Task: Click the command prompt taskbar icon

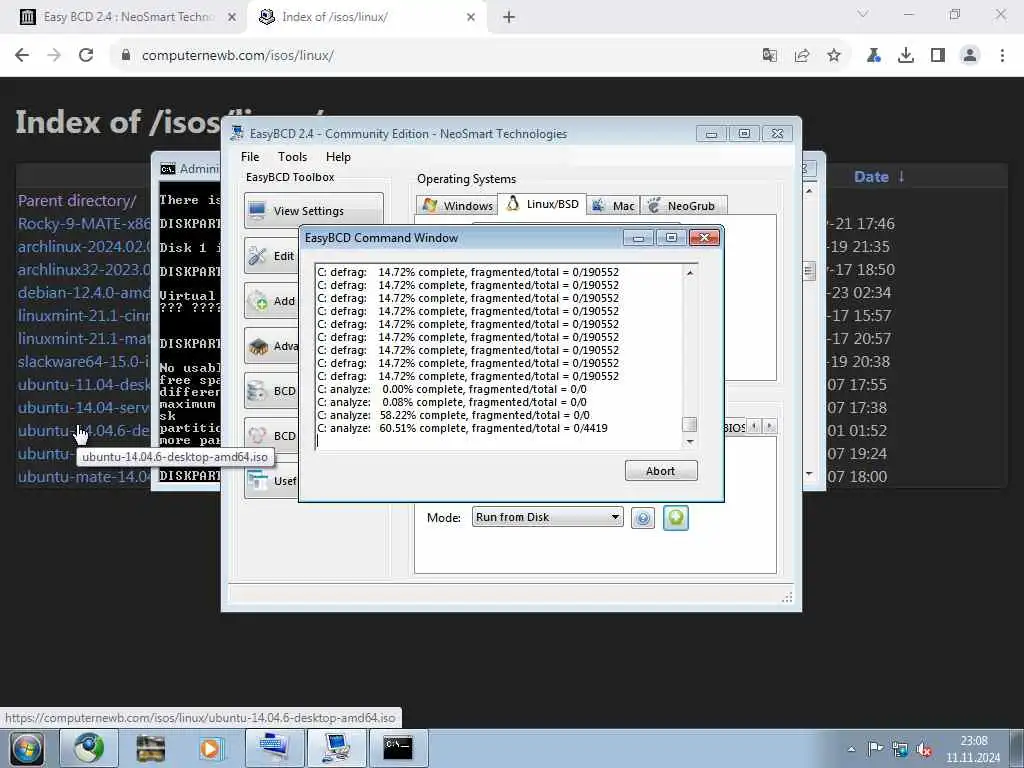Action: tap(398, 748)
